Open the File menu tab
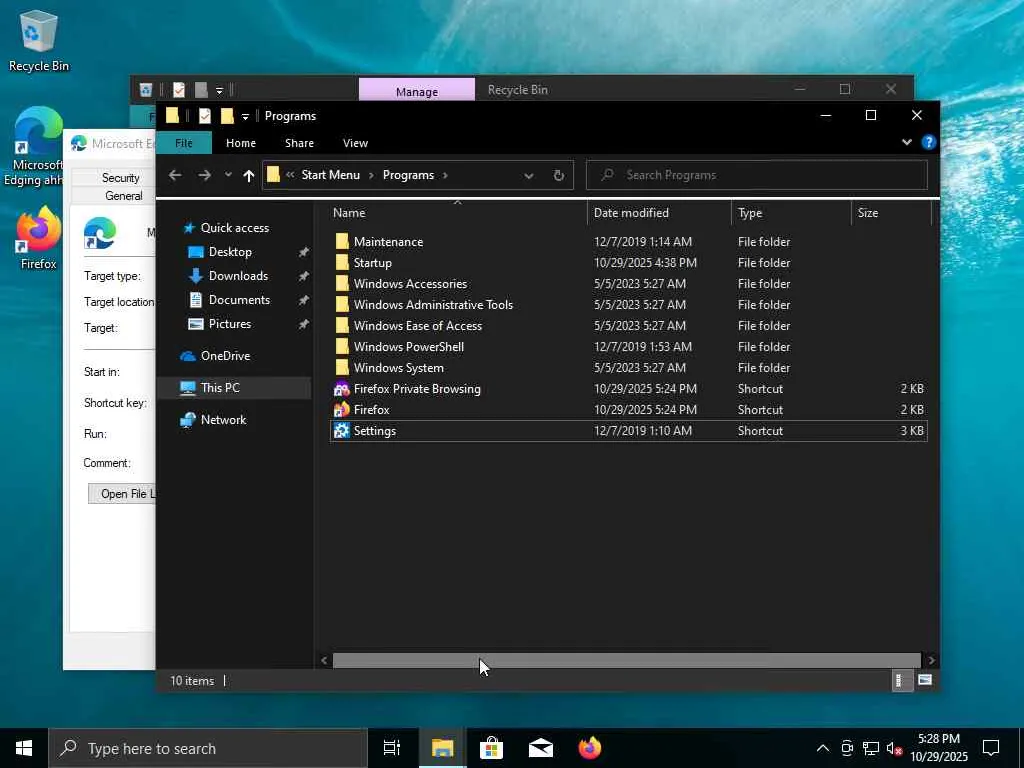Image resolution: width=1024 pixels, height=768 pixels. point(184,143)
